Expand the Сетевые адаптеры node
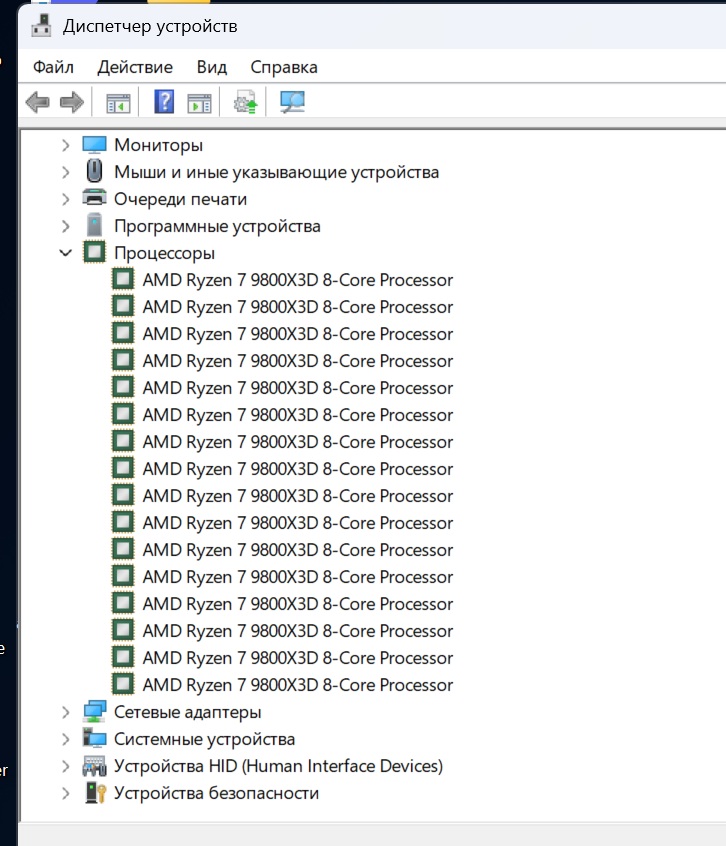 65,712
